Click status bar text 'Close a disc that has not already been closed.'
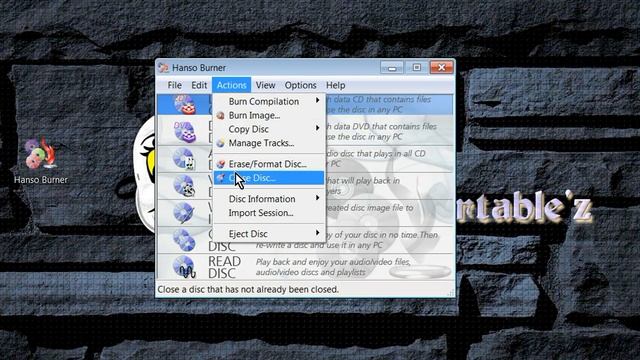The image size is (640, 360). 248,289
